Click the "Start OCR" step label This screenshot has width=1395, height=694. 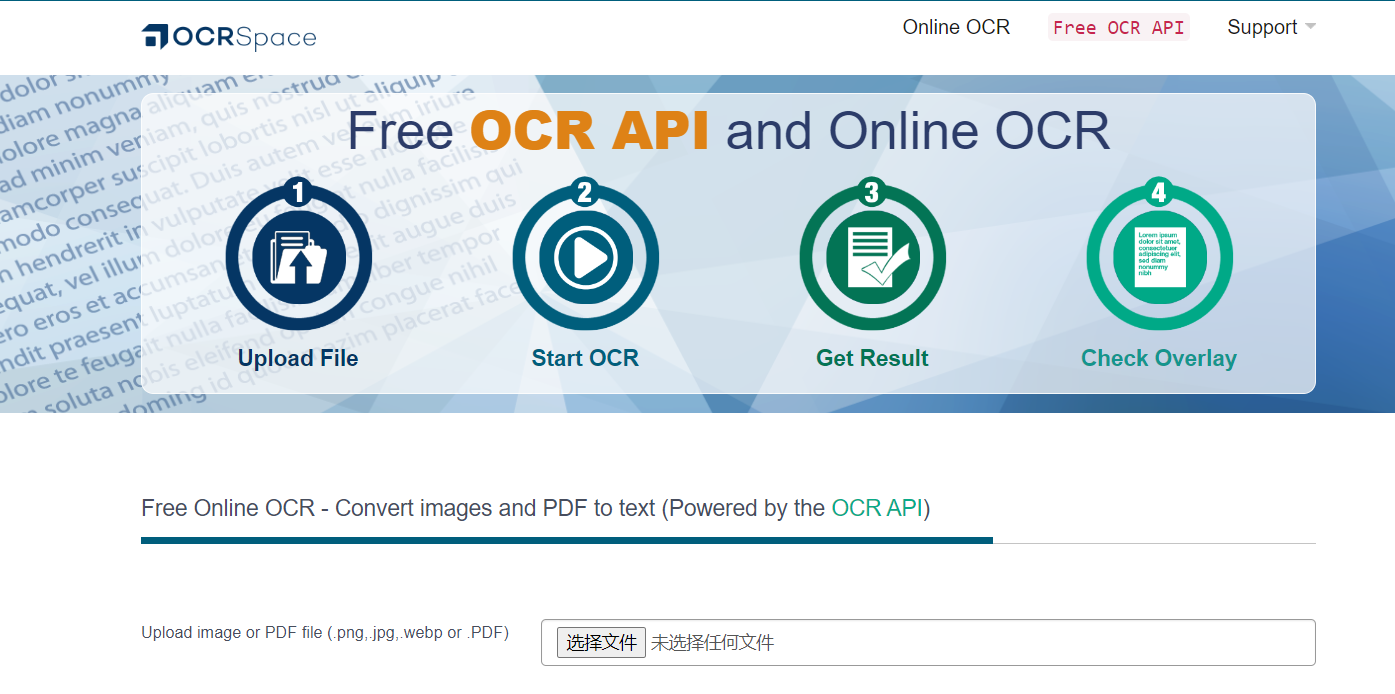click(x=585, y=358)
